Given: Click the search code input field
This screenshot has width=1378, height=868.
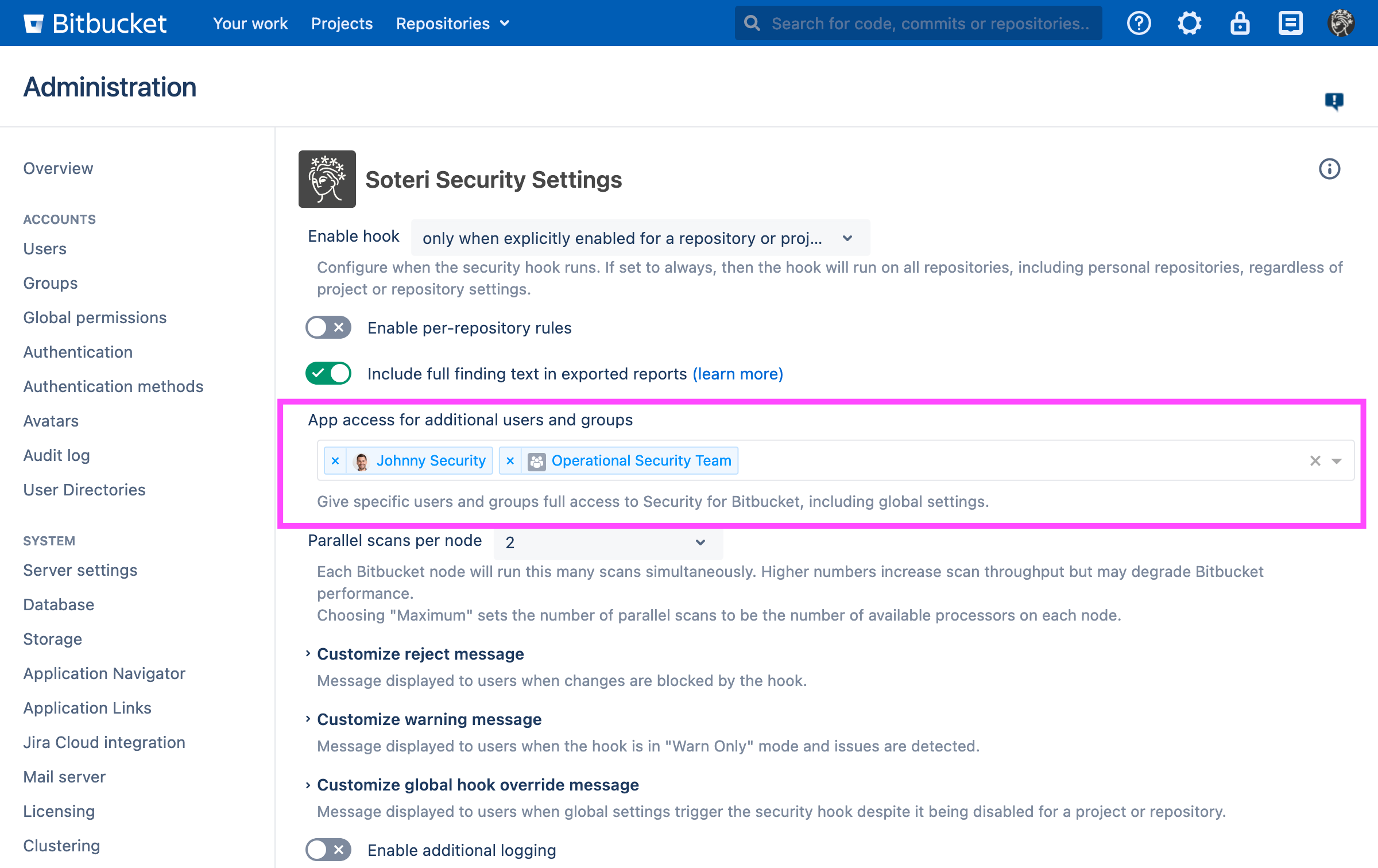Looking at the screenshot, I should (x=929, y=24).
